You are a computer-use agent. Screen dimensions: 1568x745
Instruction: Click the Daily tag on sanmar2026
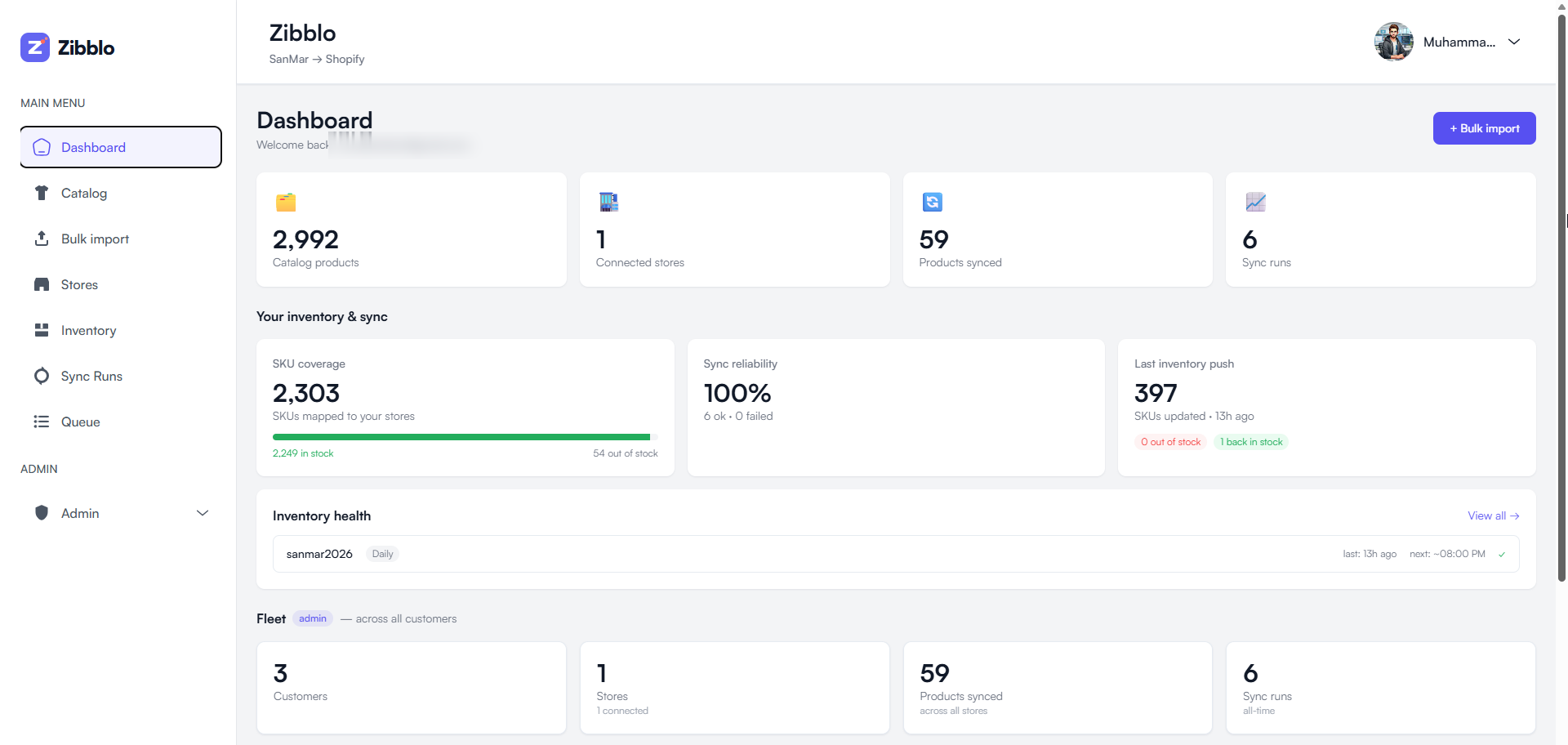(x=382, y=554)
